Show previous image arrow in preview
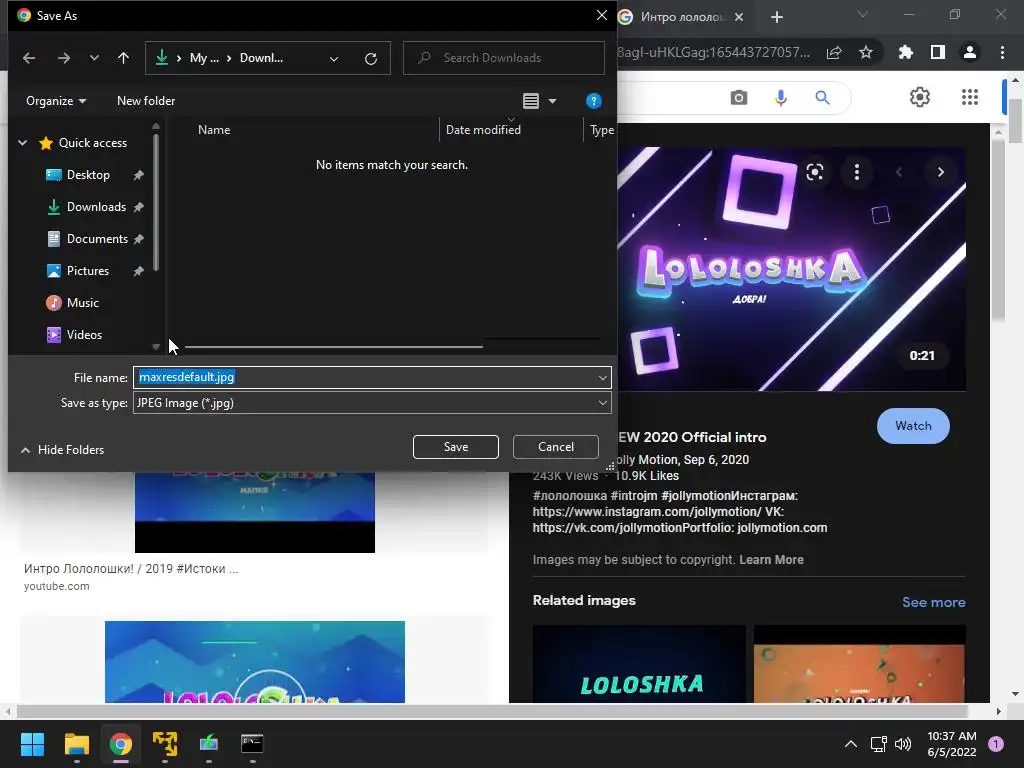 (899, 172)
